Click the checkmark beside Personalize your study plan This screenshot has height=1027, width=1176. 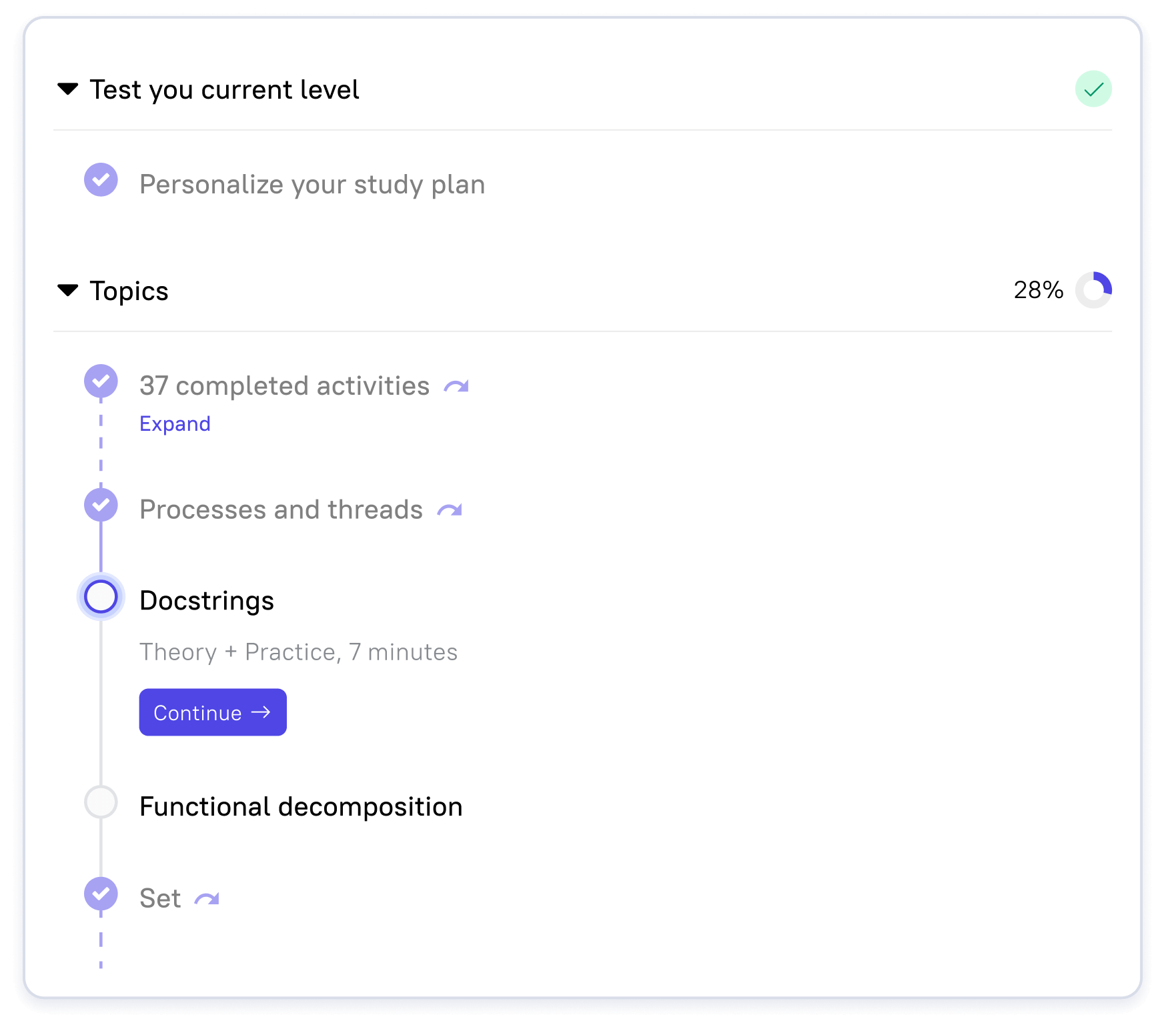pos(101,180)
